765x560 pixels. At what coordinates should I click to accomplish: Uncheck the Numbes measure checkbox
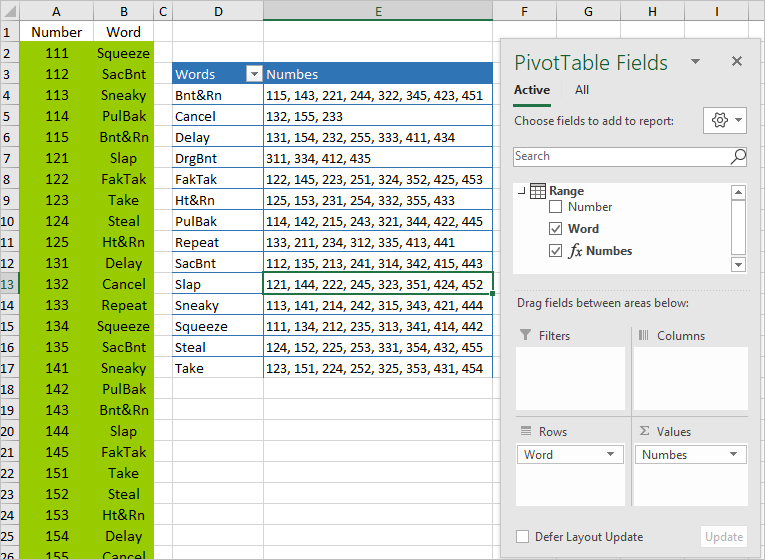pyautogui.click(x=555, y=251)
